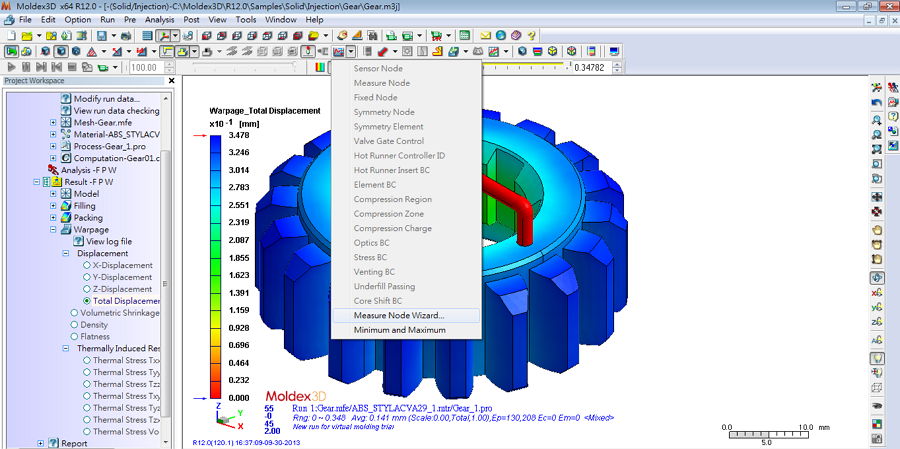Select Density radio button
The width and height of the screenshot is (900, 449).
(x=74, y=325)
